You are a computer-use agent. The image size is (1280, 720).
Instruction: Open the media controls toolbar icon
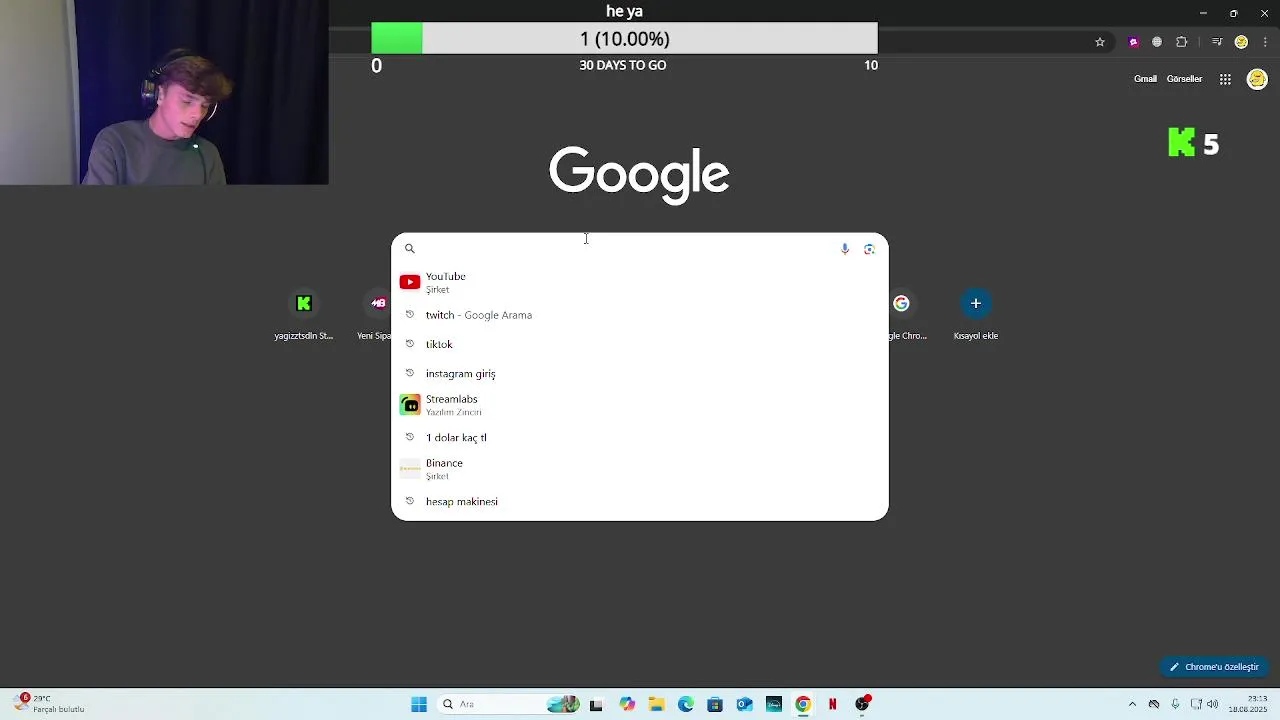point(1217,42)
